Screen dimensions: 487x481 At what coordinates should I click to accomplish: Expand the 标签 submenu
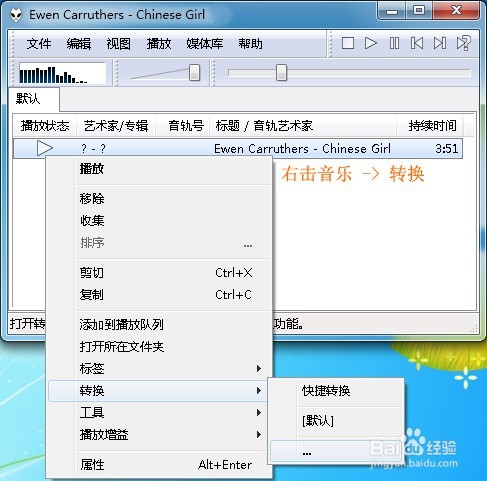coord(159,369)
